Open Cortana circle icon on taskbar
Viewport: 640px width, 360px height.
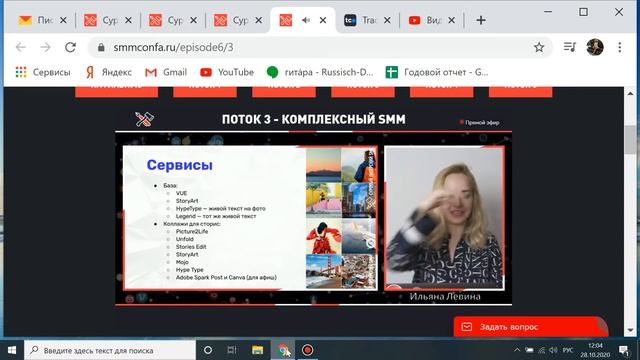pyautogui.click(x=208, y=350)
